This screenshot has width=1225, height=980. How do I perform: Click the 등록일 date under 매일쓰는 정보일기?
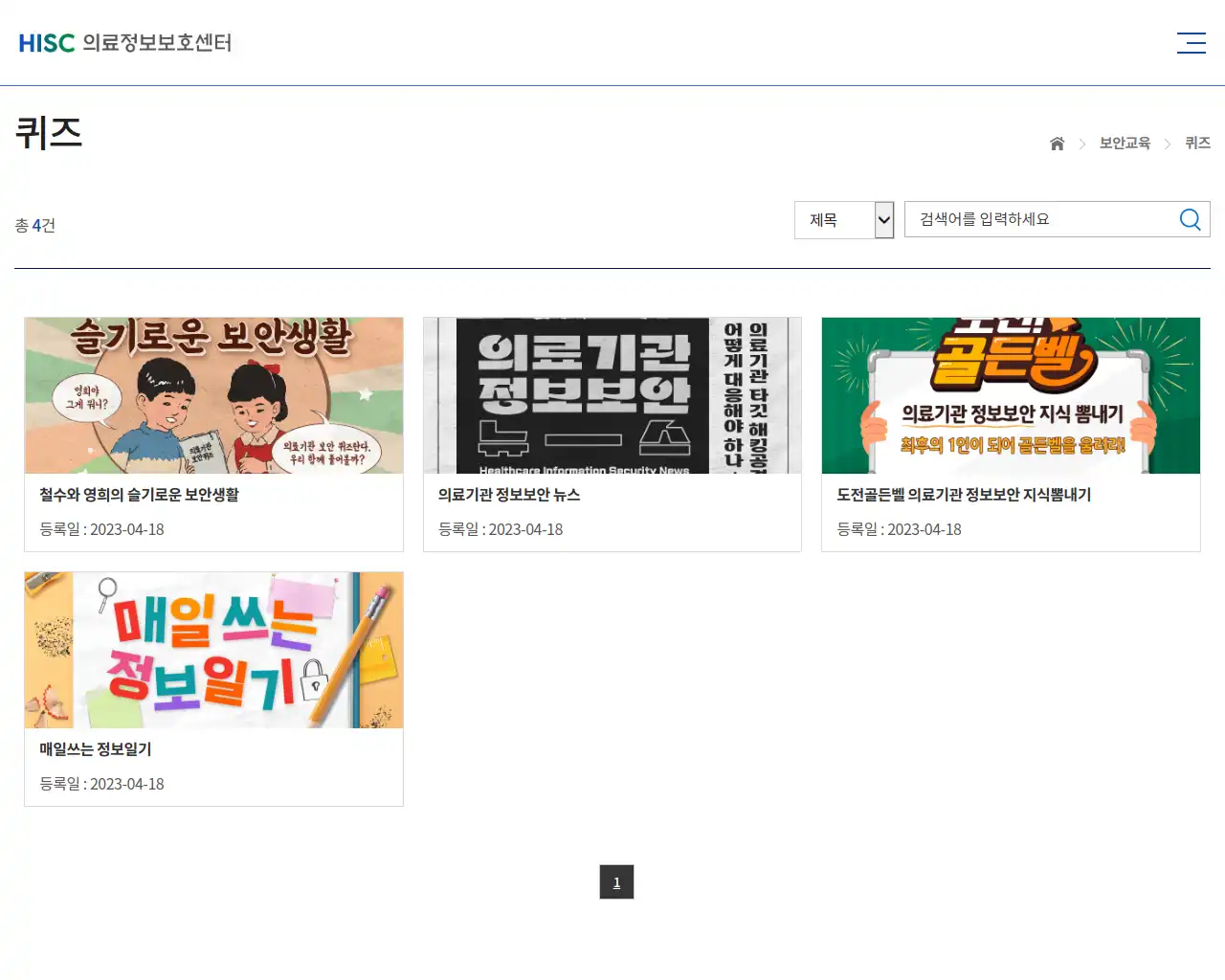click(100, 784)
